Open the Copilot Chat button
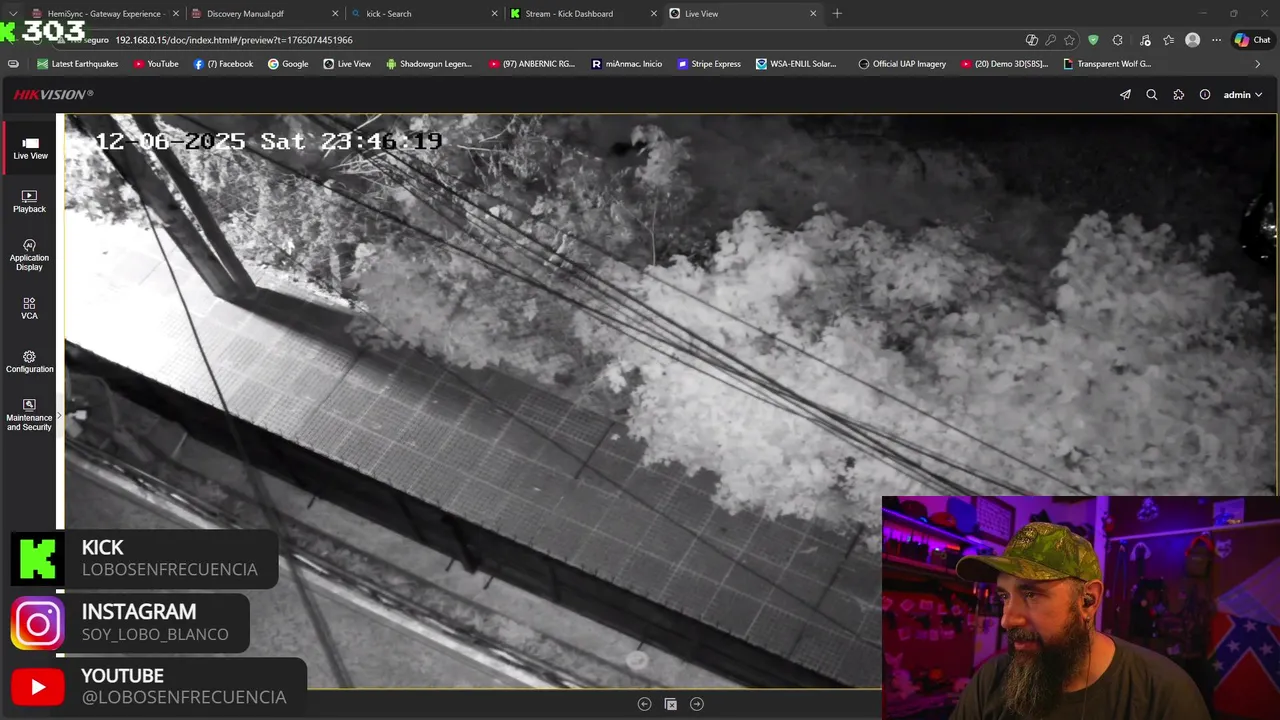 [x=1253, y=40]
